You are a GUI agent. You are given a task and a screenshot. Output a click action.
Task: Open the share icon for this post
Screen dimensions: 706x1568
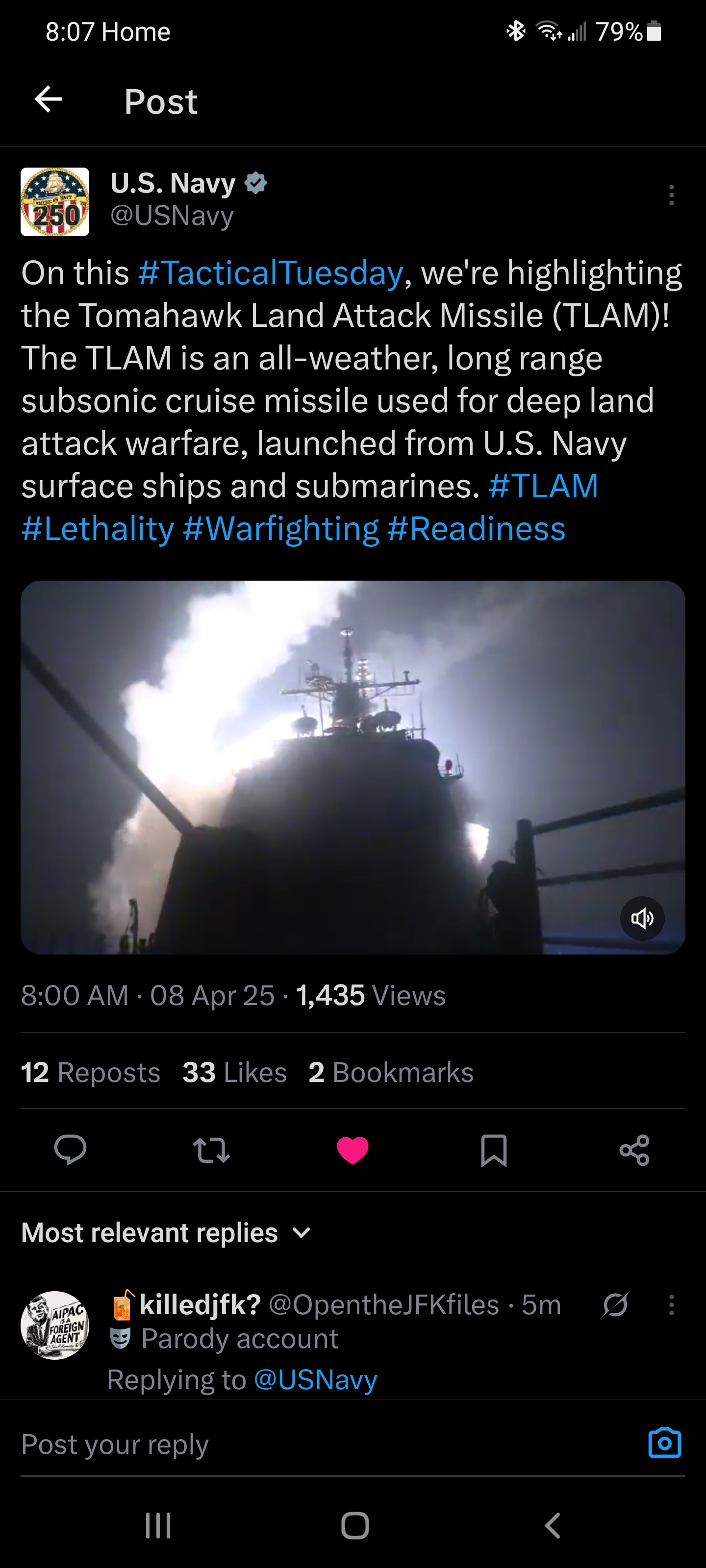634,1150
